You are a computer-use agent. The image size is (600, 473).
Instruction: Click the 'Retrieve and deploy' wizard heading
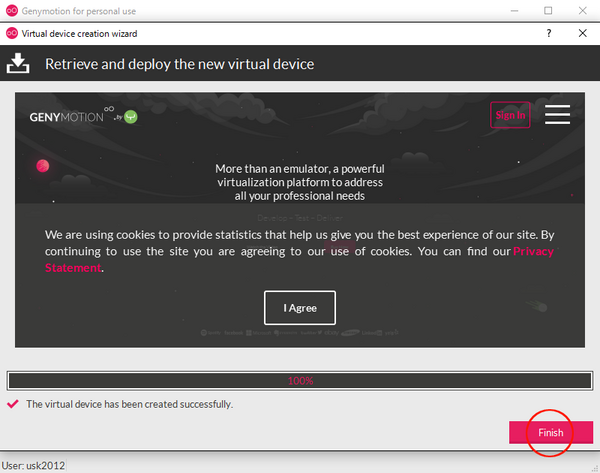(180, 64)
